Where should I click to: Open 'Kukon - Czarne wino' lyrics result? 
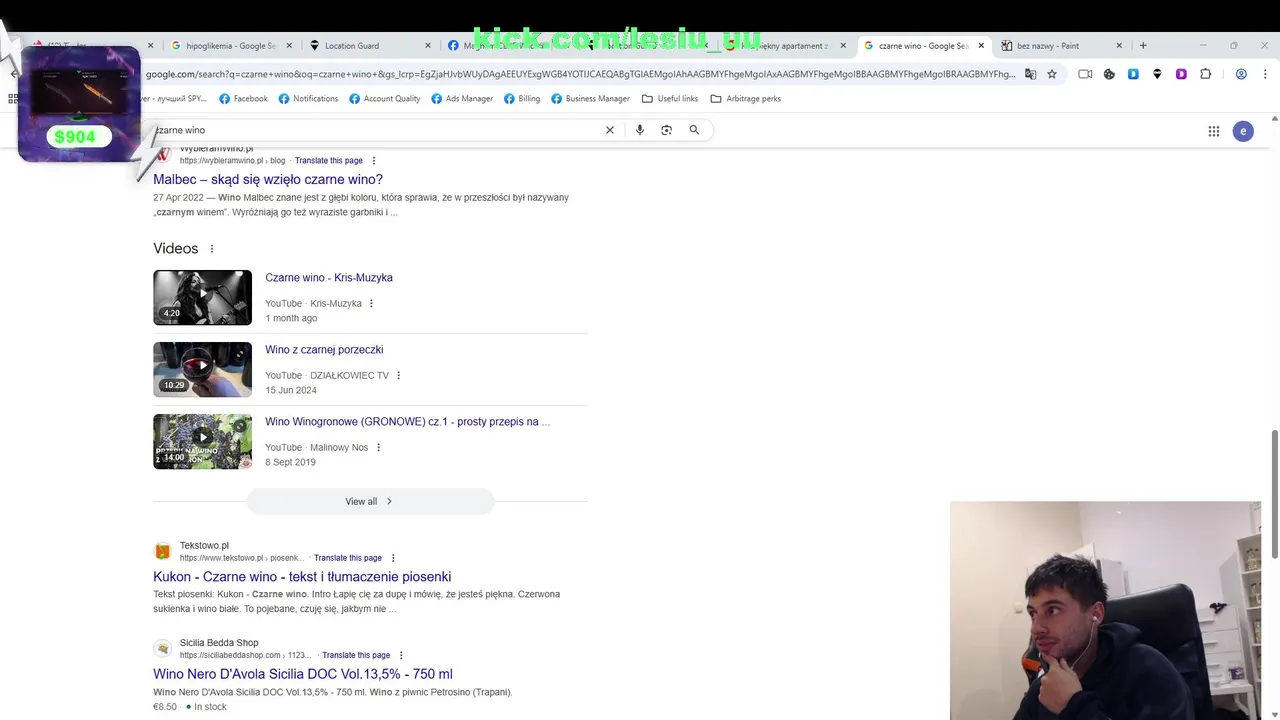302,577
